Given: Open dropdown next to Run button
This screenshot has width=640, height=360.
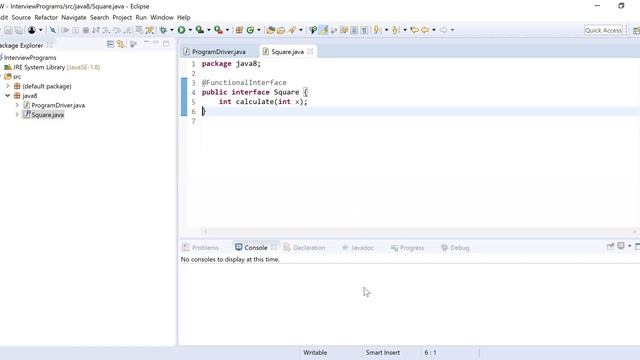Looking at the screenshot, I should coord(190,30).
